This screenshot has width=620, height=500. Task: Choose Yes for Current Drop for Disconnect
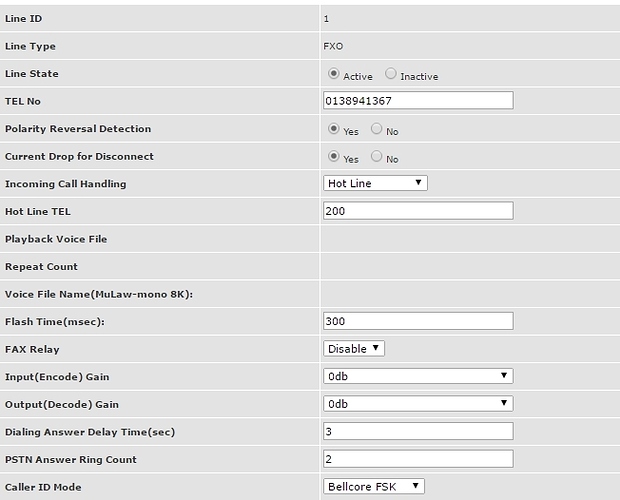[333, 156]
